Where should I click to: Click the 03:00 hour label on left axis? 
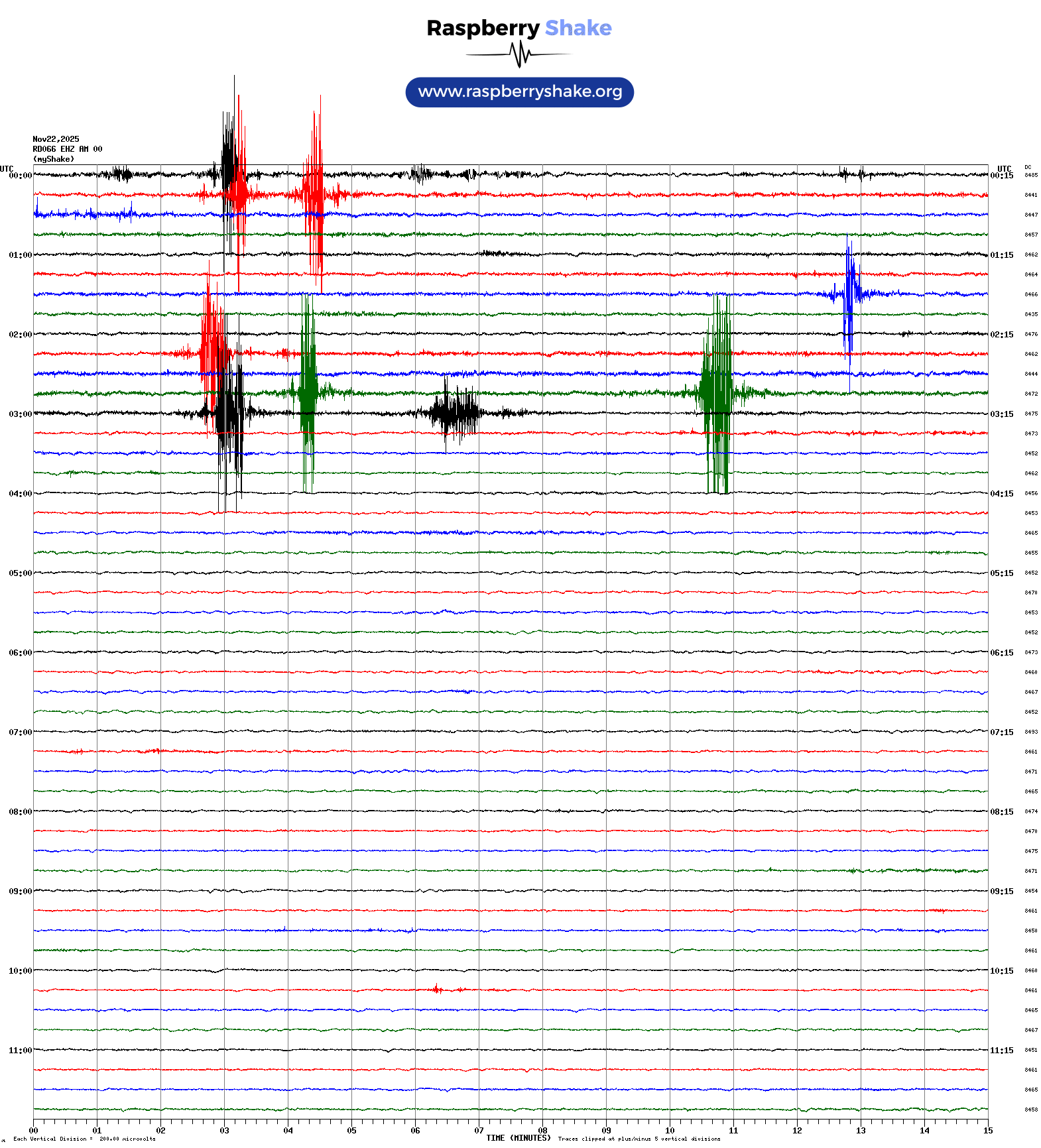pos(20,414)
